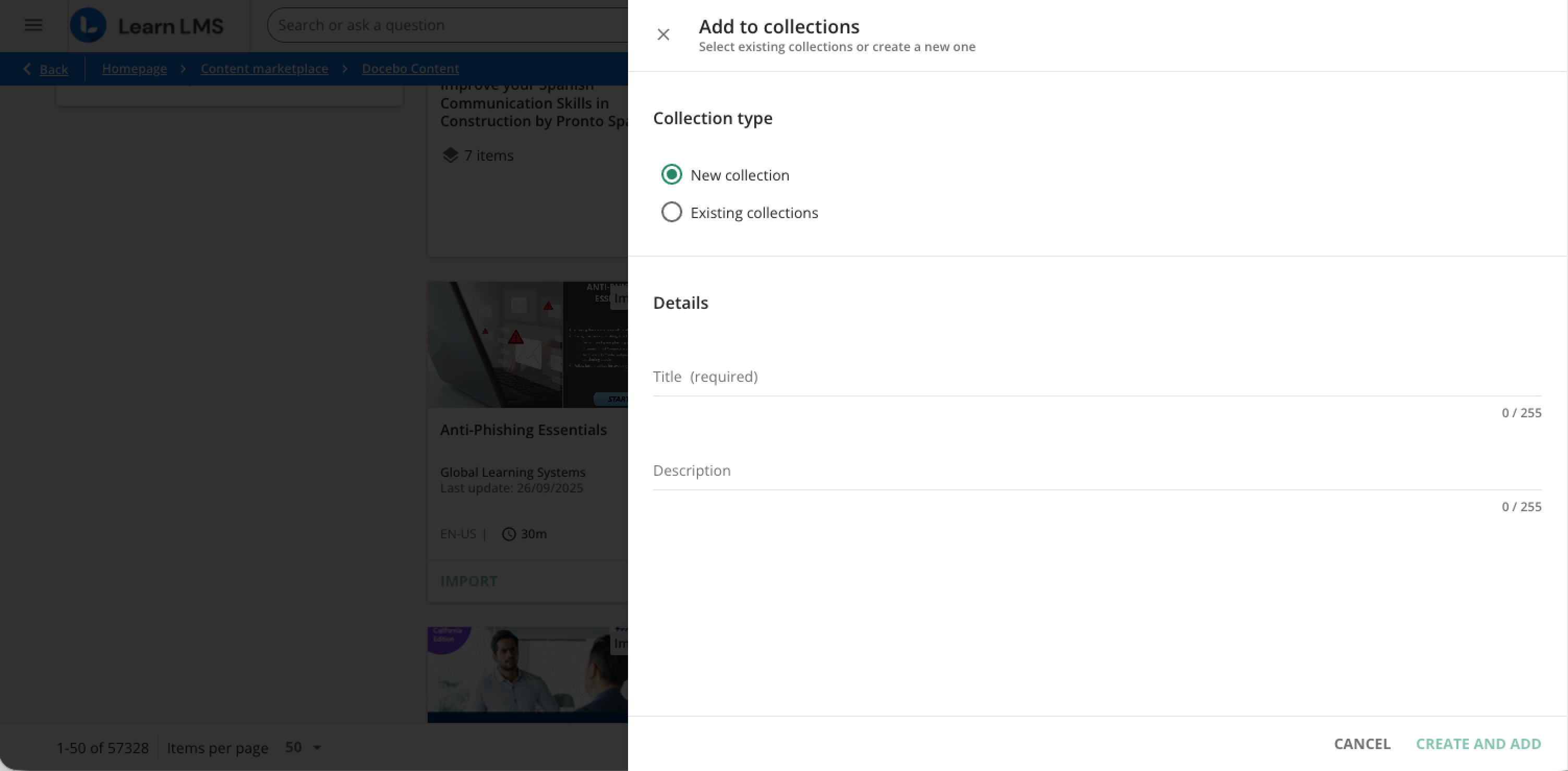This screenshot has height=771, width=1568.
Task: Click the Learn LMS logo icon
Action: [x=88, y=26]
